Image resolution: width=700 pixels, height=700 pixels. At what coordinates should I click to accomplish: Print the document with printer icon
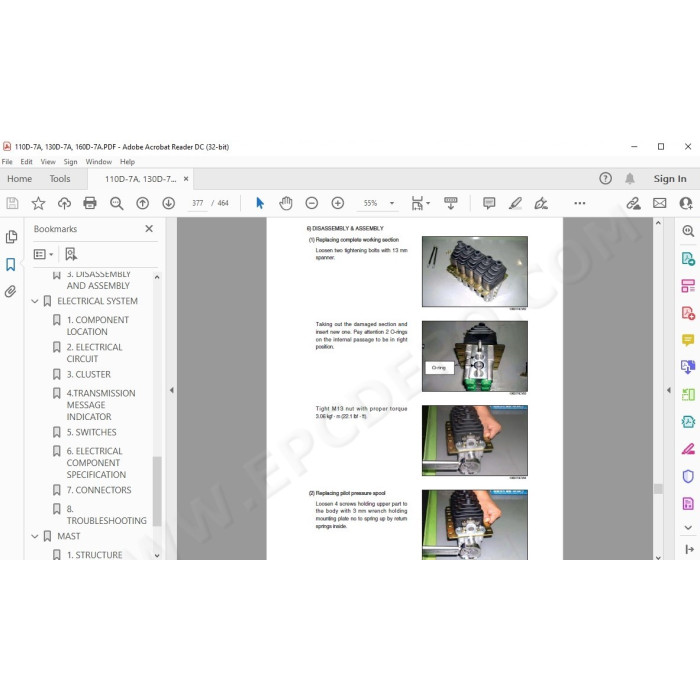[90, 203]
